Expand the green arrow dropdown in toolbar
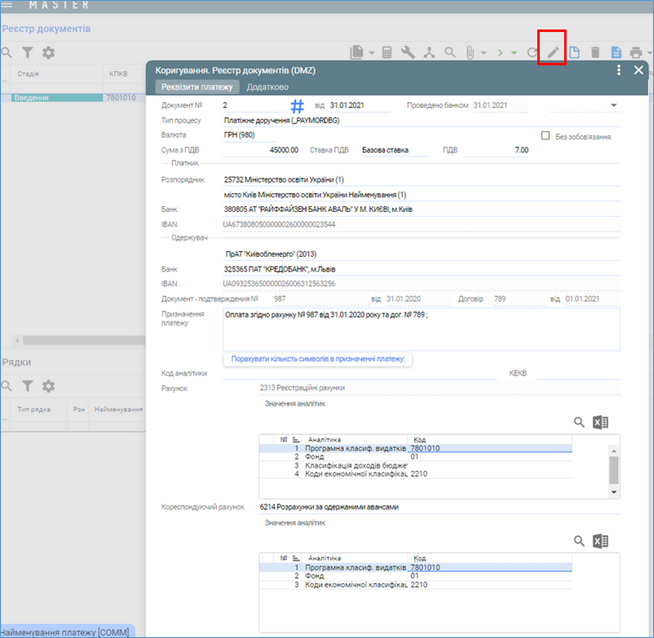 click(x=513, y=53)
